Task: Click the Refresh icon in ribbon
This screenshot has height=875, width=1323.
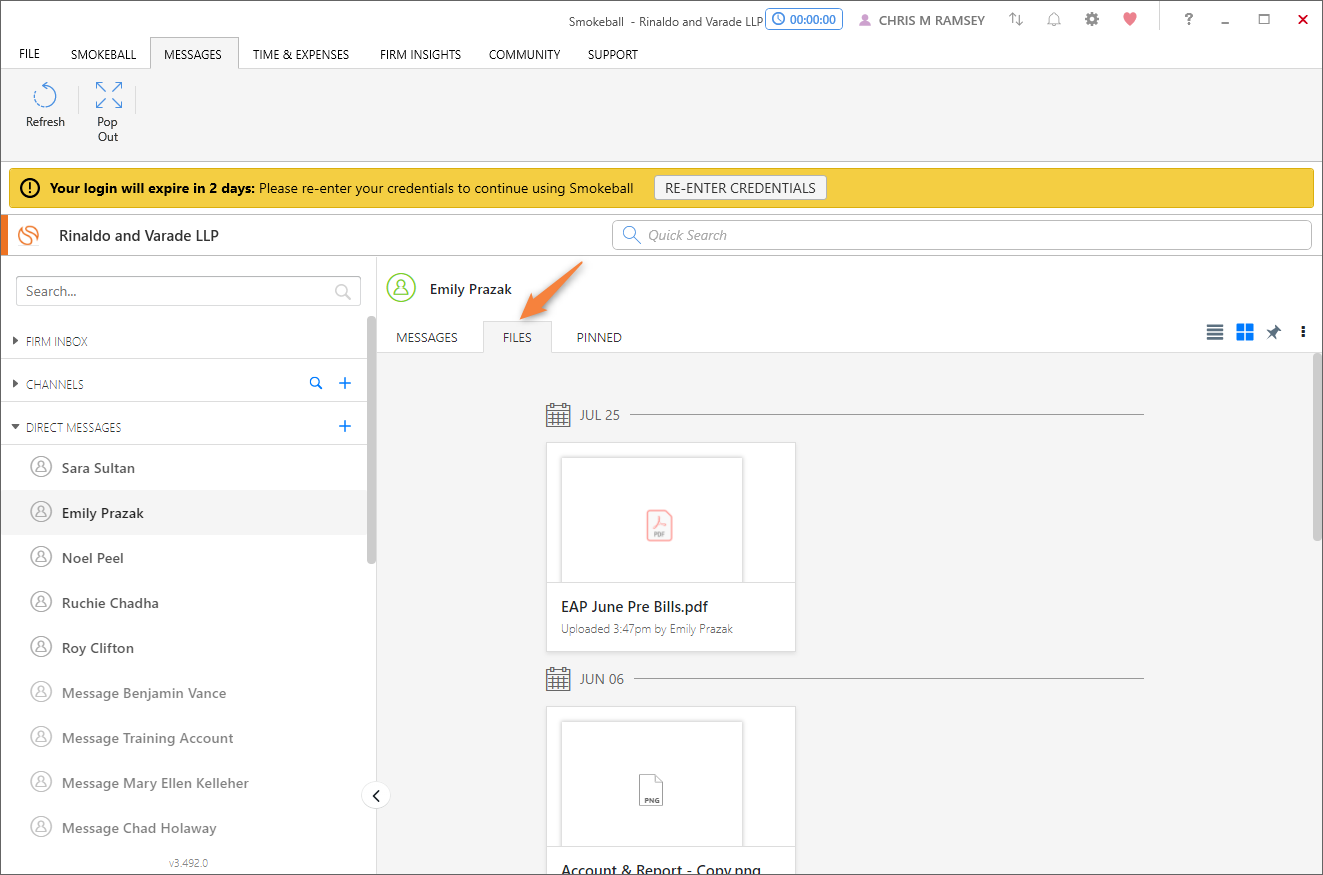Action: click(x=45, y=96)
